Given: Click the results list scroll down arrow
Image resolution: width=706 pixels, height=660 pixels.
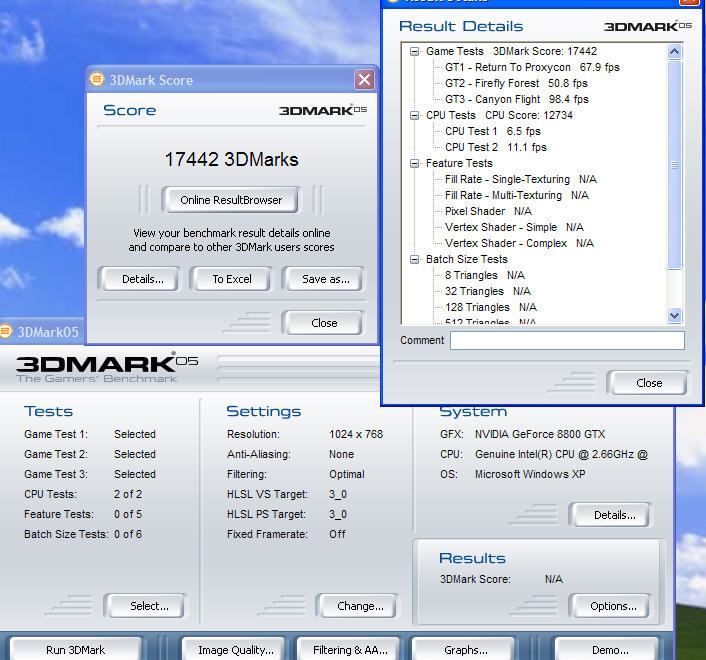Looking at the screenshot, I should click(x=674, y=315).
